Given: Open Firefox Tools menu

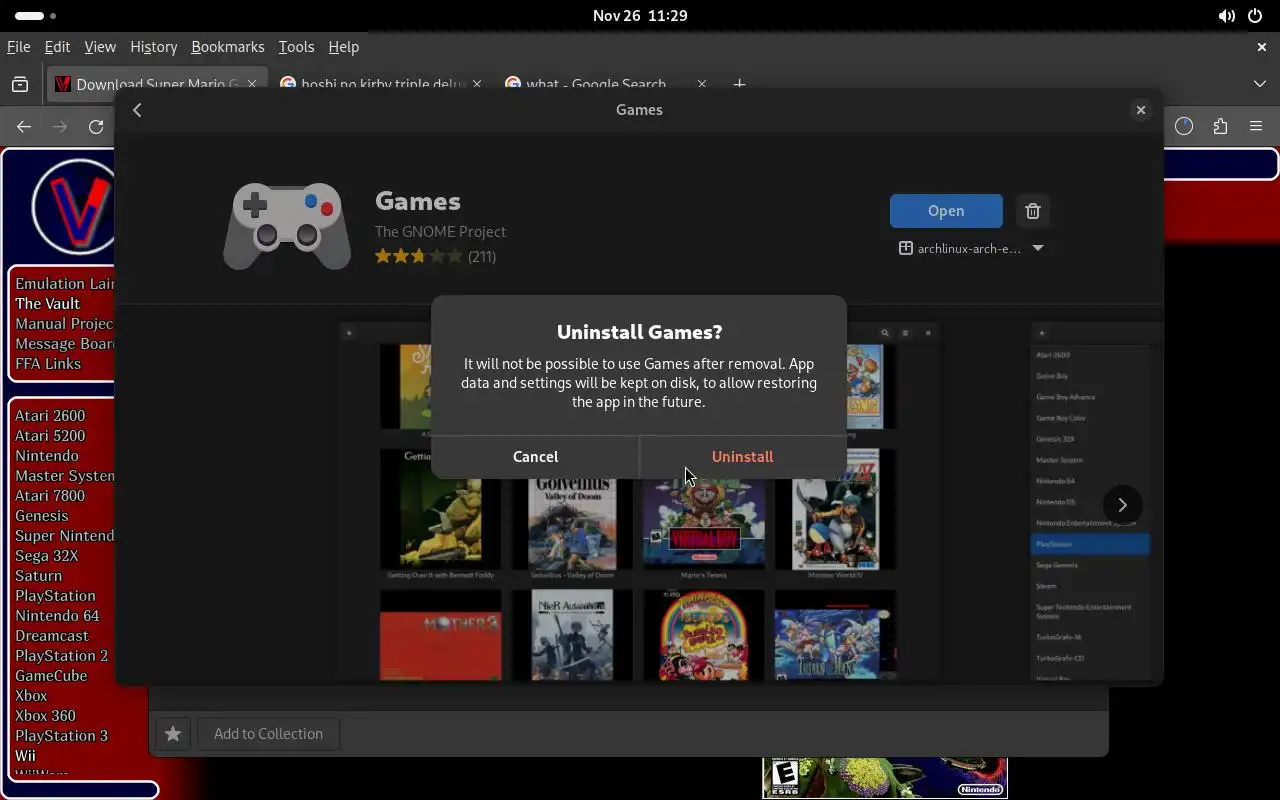Looking at the screenshot, I should tap(296, 47).
